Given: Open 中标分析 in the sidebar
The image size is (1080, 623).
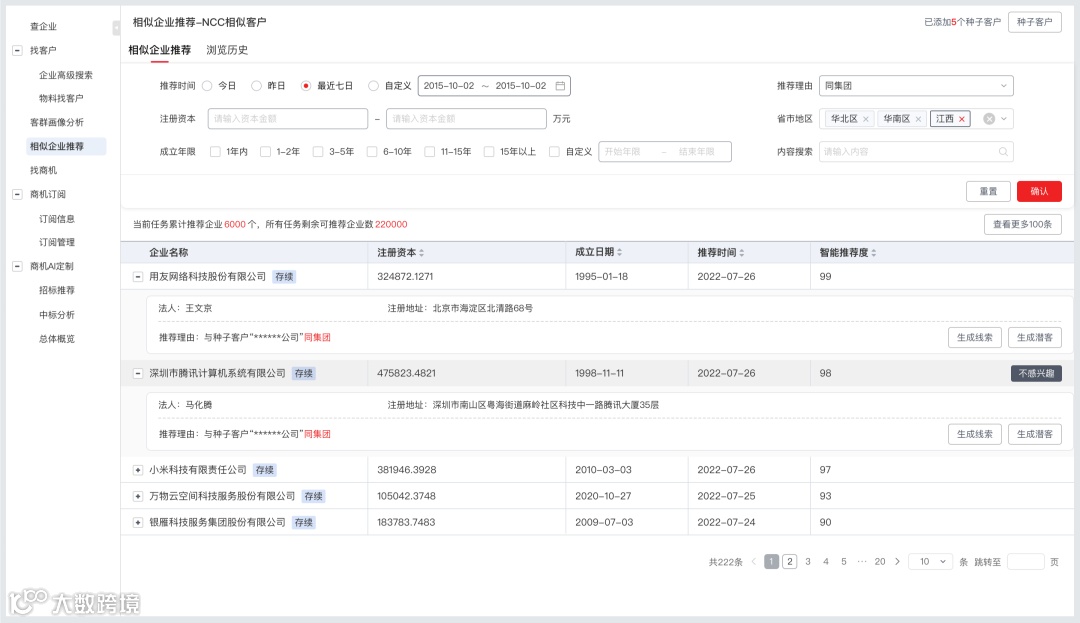Looking at the screenshot, I should [x=56, y=315].
